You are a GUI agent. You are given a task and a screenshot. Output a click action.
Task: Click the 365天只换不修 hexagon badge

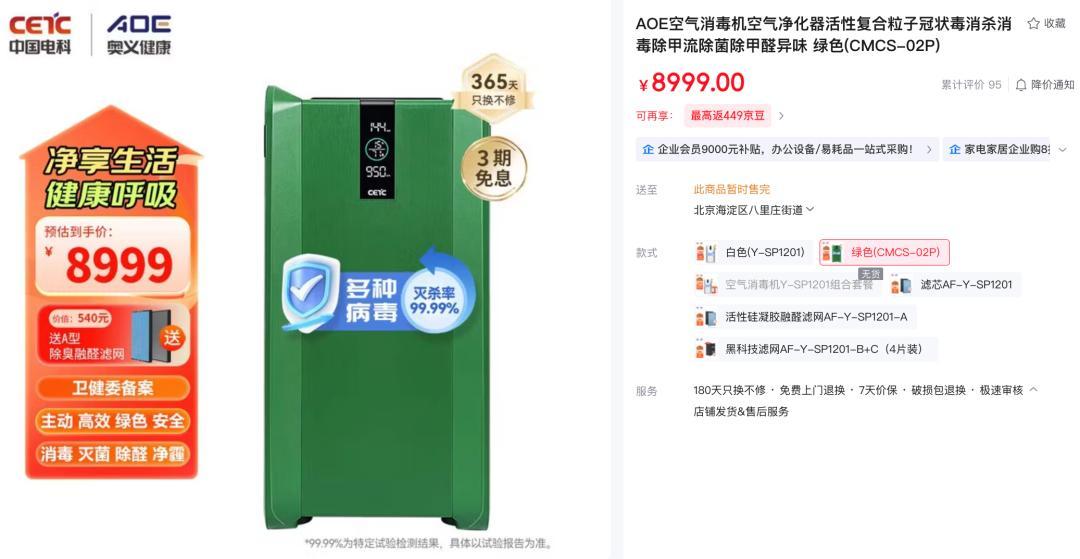click(x=493, y=89)
